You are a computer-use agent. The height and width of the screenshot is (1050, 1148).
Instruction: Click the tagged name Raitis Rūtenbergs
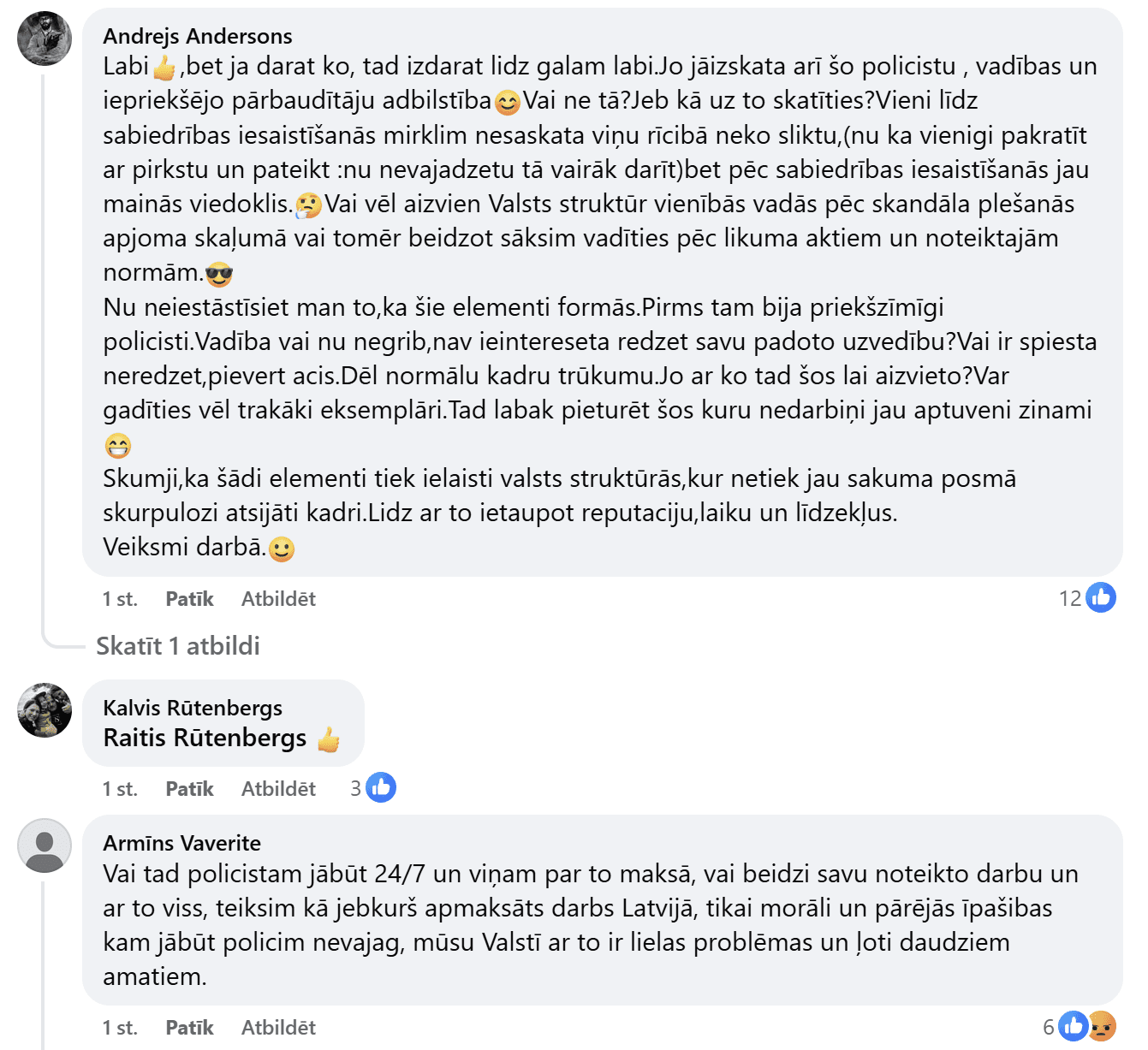pos(205,738)
